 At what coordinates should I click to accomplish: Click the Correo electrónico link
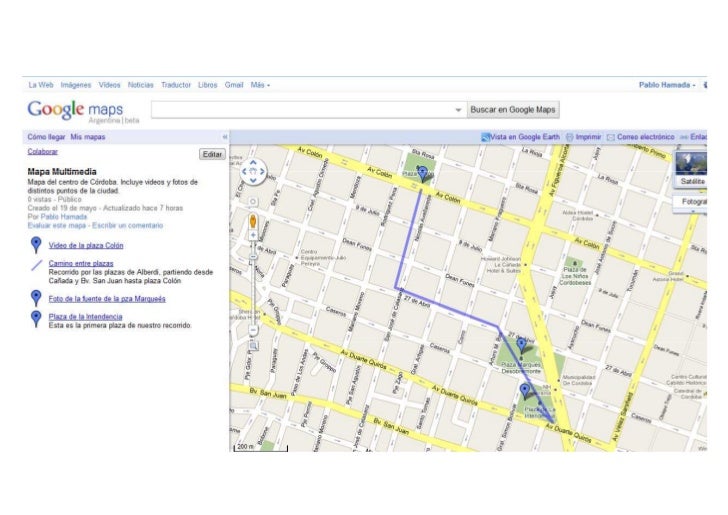(646, 137)
